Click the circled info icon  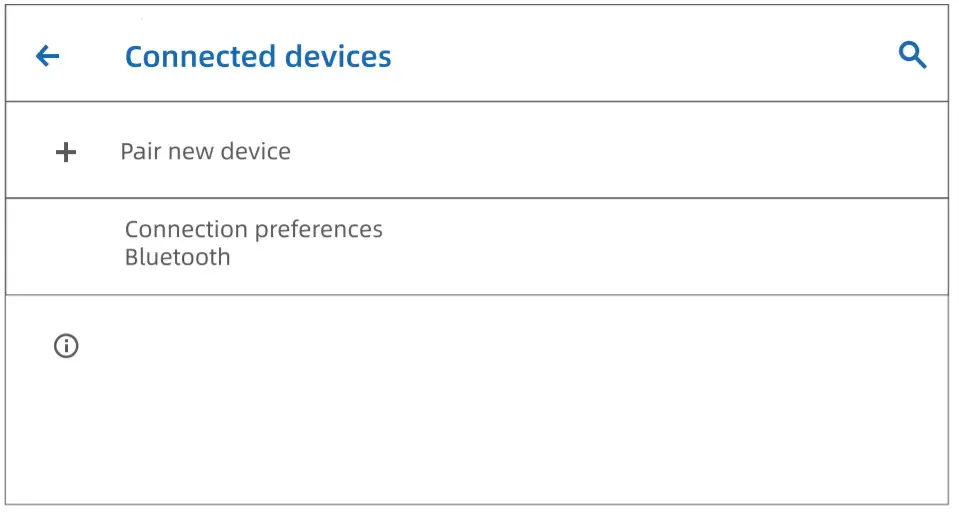pyautogui.click(x=65, y=346)
